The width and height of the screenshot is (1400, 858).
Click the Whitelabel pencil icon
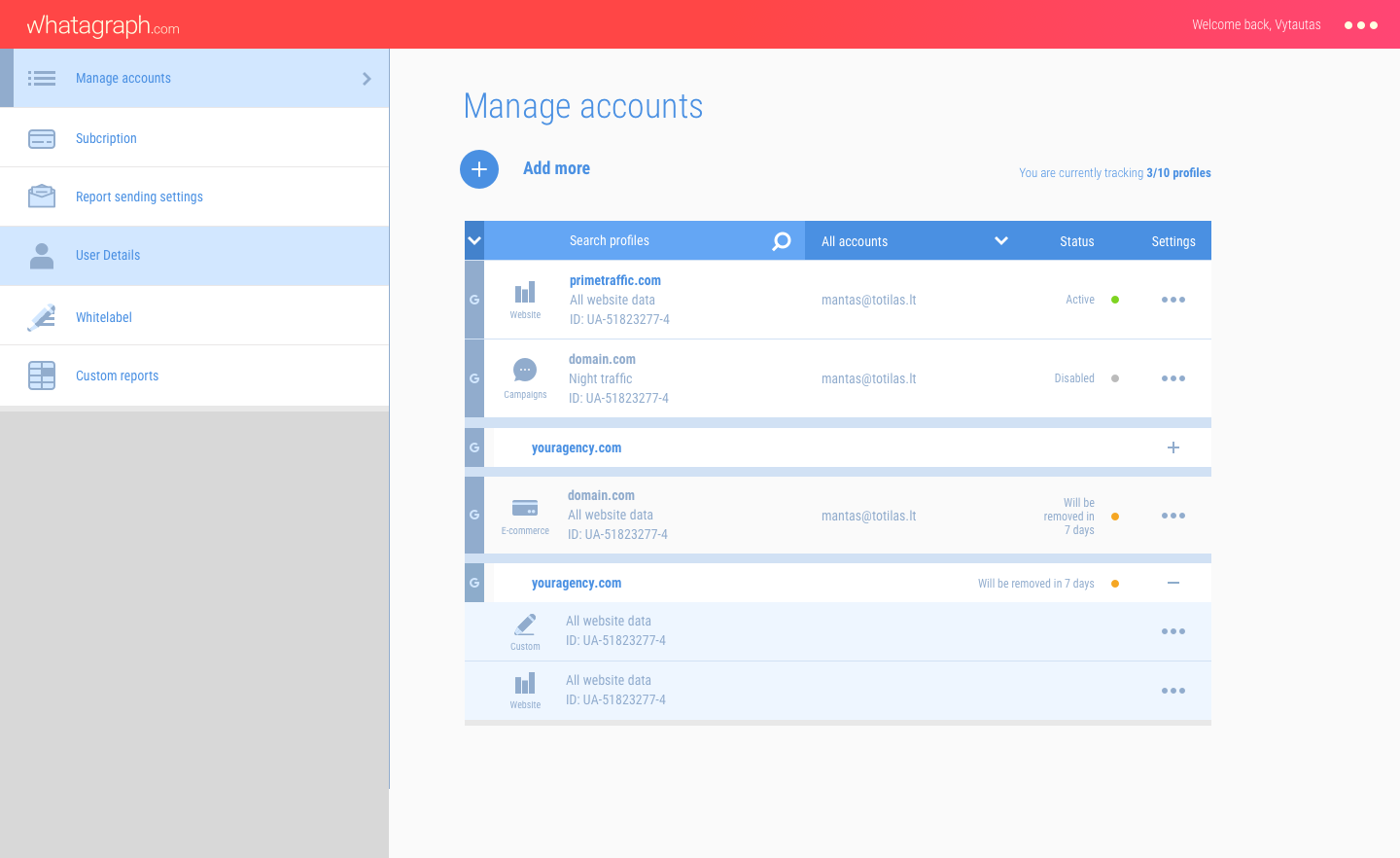42,317
